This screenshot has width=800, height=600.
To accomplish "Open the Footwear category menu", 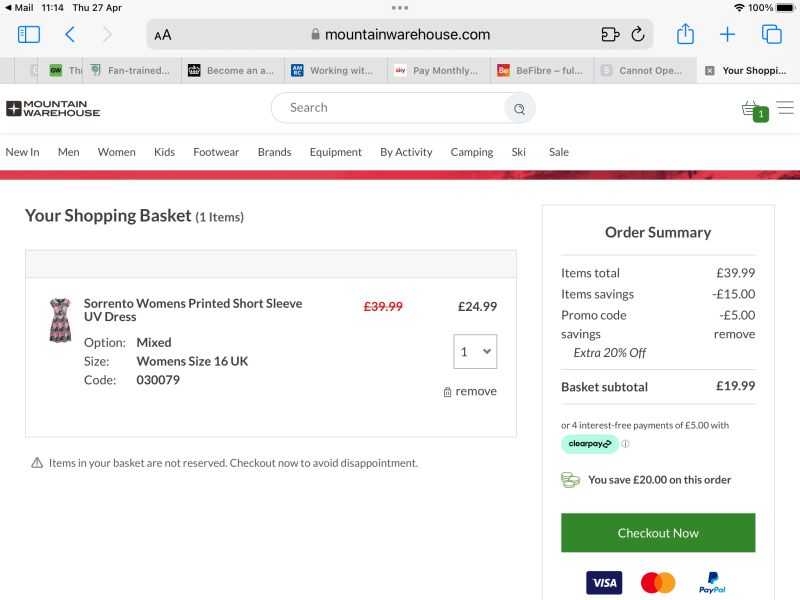I will pos(216,152).
